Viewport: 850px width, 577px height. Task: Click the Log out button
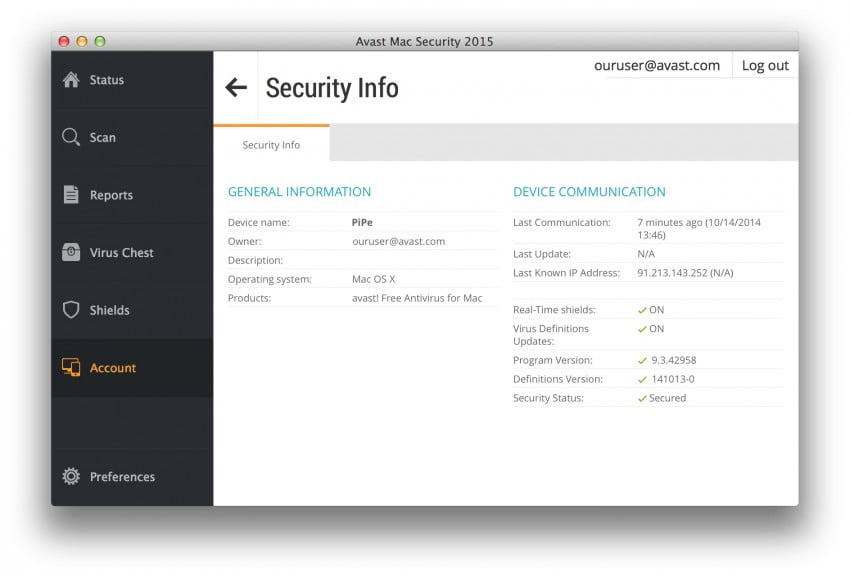[765, 65]
